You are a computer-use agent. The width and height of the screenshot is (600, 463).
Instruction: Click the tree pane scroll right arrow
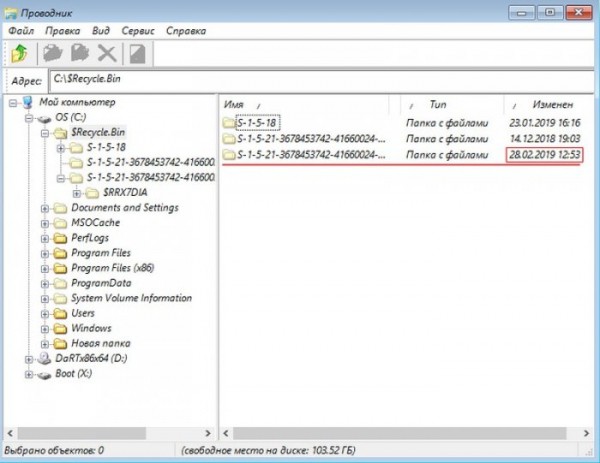click(x=208, y=433)
